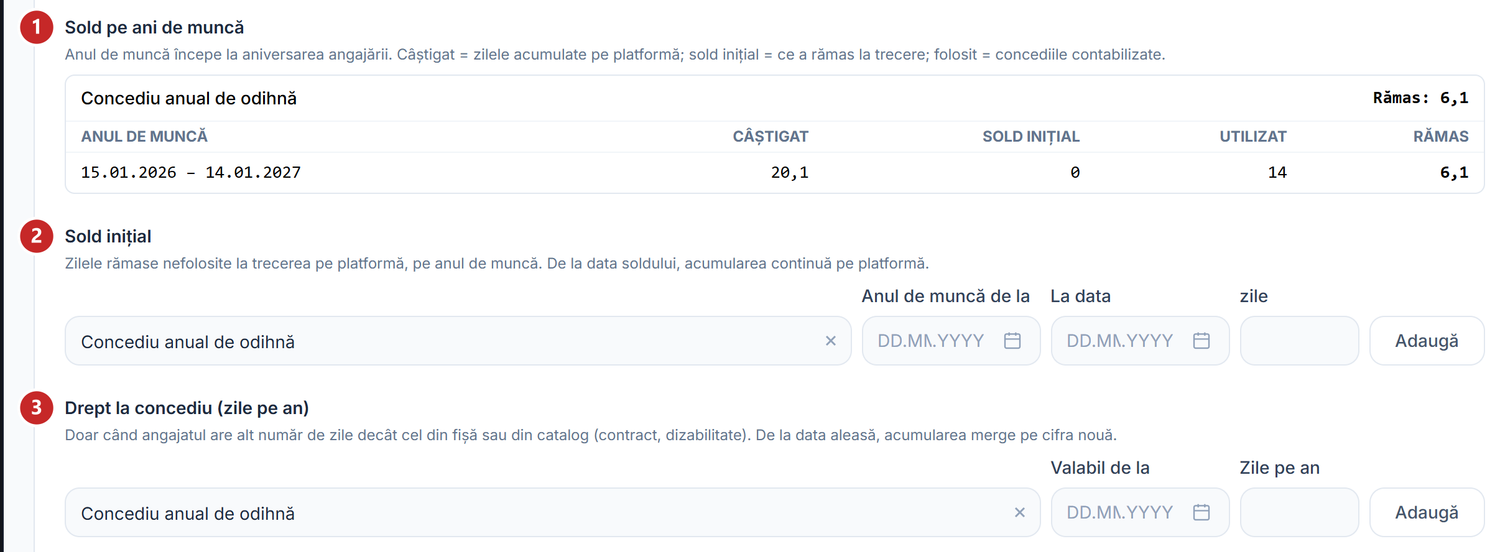Click the Sold pe ani de muncă heading
The width and height of the screenshot is (1500, 552).
[x=154, y=28]
